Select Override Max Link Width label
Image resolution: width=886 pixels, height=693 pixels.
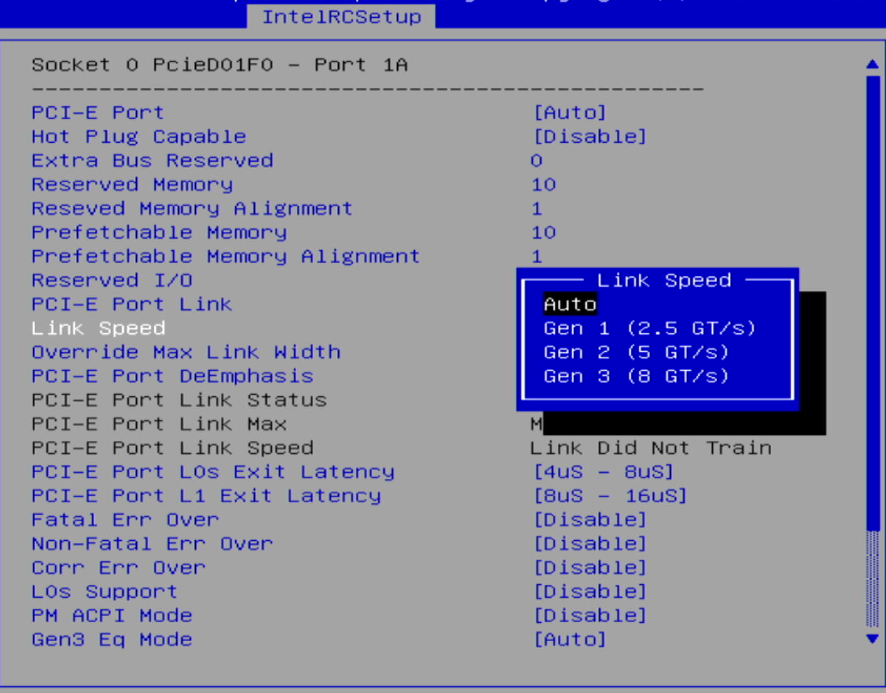click(186, 352)
